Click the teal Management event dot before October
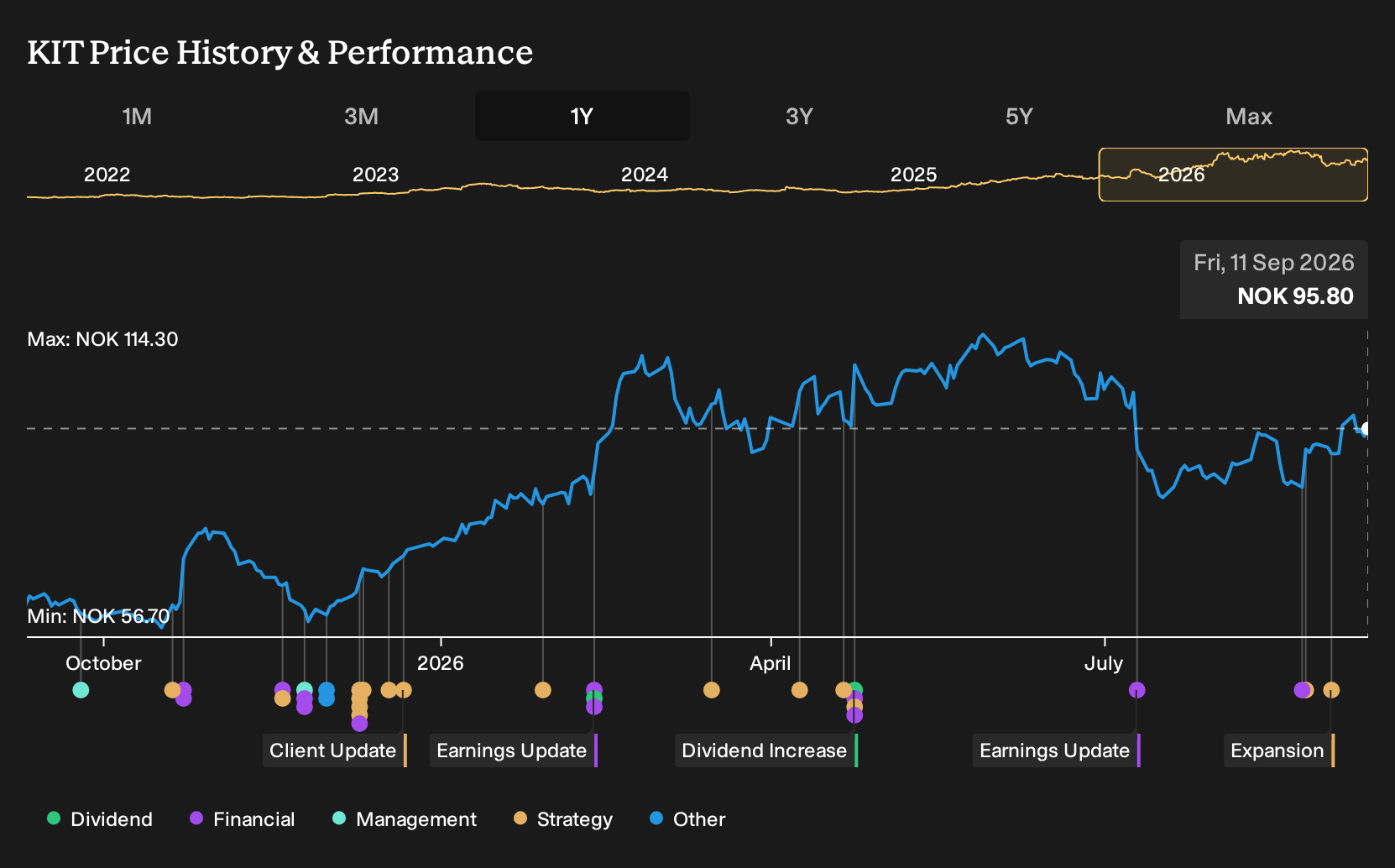This screenshot has height=868, width=1395. (81, 690)
